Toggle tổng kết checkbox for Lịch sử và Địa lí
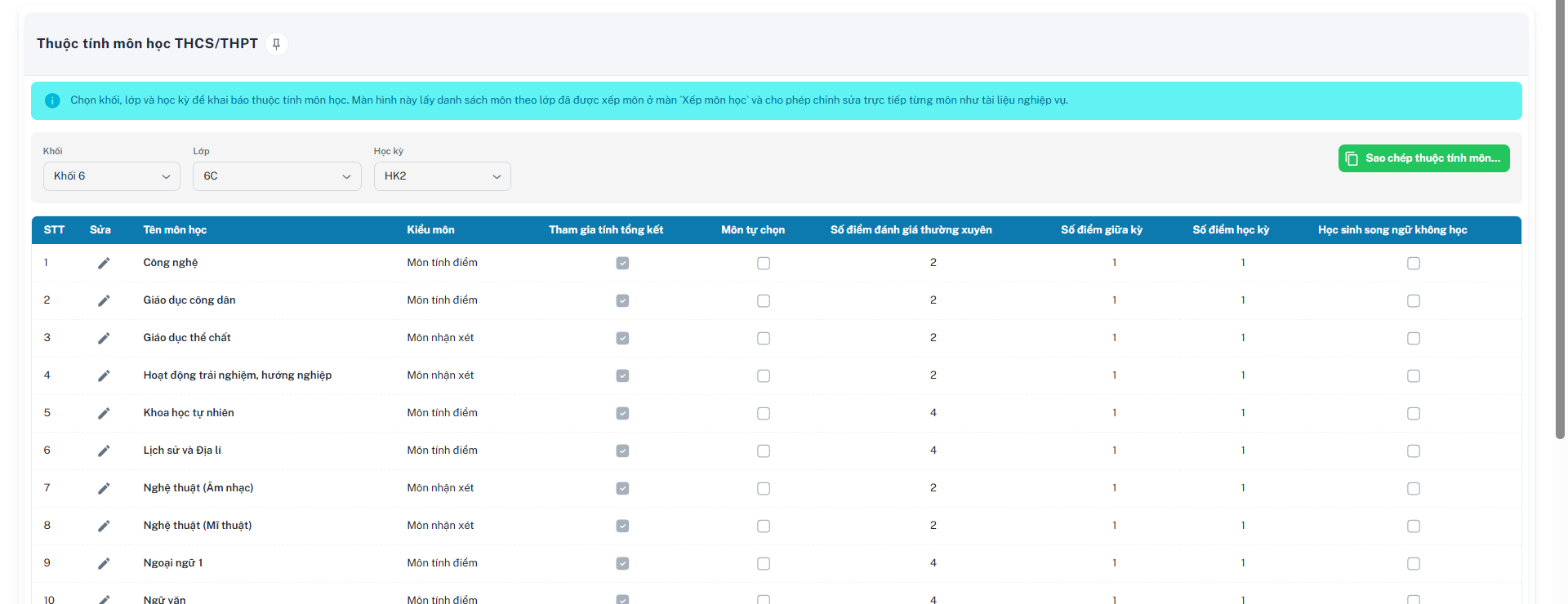This screenshot has width=1568, height=604. tap(622, 451)
